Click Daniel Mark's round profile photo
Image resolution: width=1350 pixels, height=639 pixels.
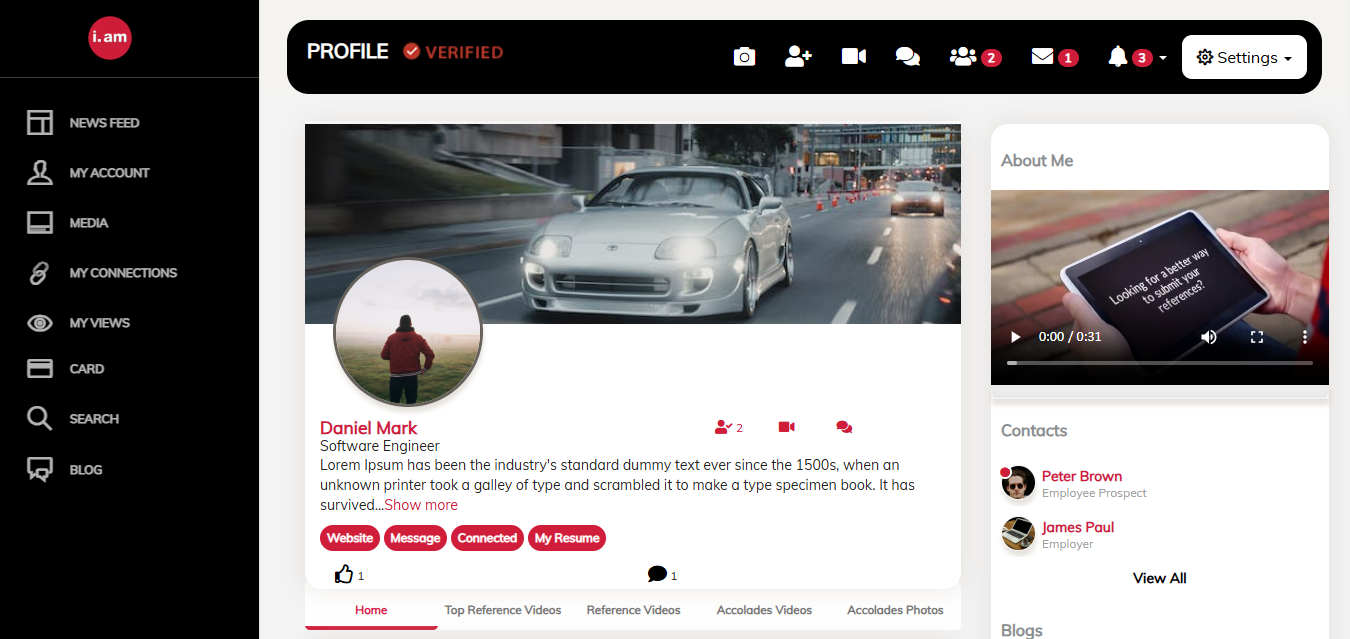(408, 333)
